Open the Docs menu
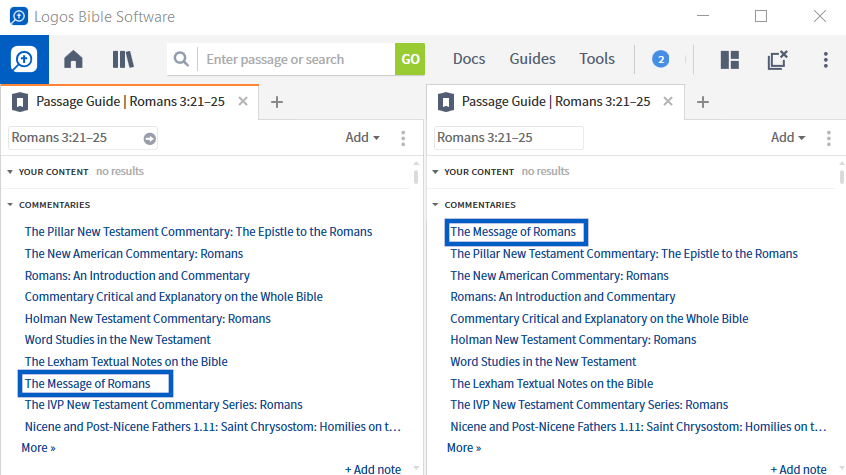This screenshot has height=475, width=846. (469, 59)
